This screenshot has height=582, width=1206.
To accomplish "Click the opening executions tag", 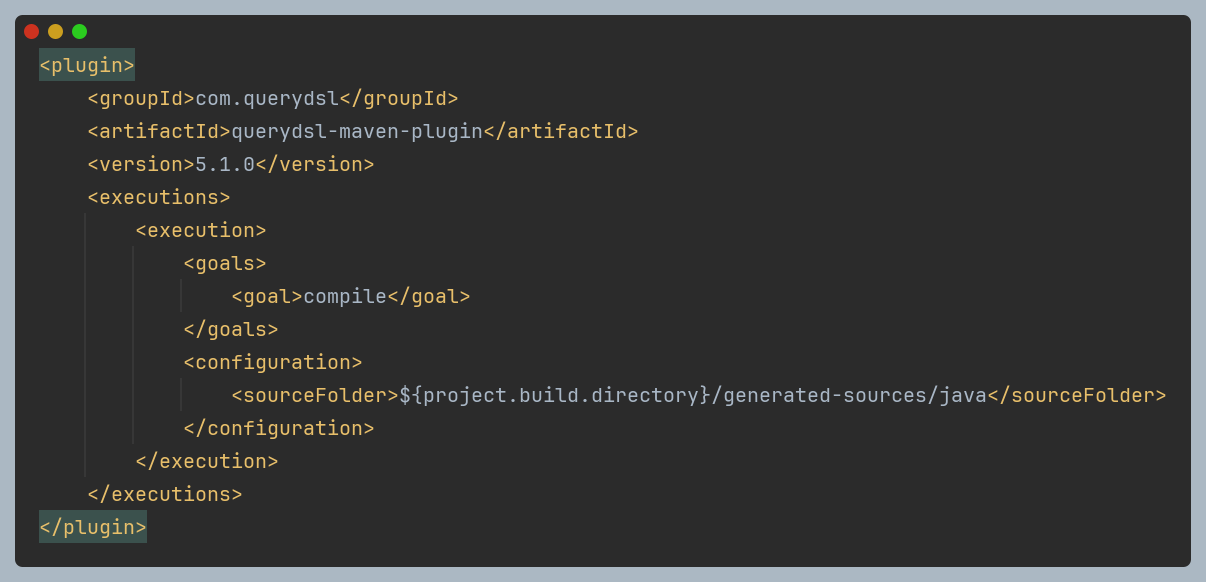I will click(x=159, y=197).
